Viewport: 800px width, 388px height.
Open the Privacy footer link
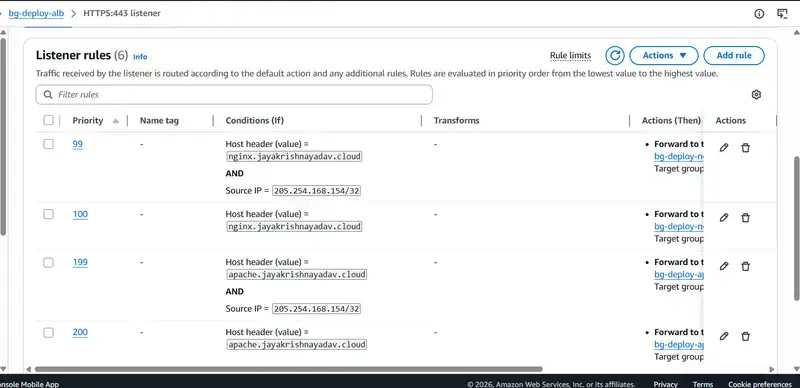(x=665, y=384)
